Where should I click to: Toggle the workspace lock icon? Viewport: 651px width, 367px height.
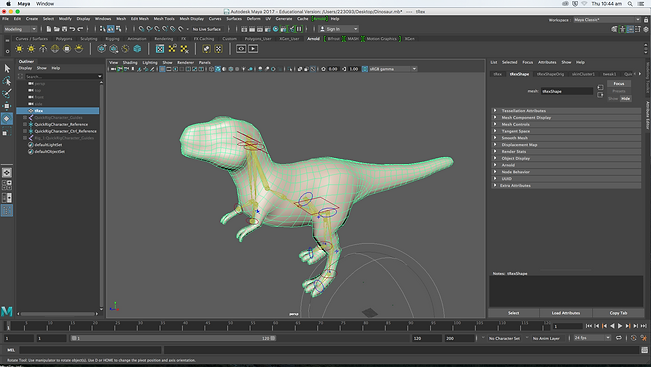pyautogui.click(x=646, y=20)
